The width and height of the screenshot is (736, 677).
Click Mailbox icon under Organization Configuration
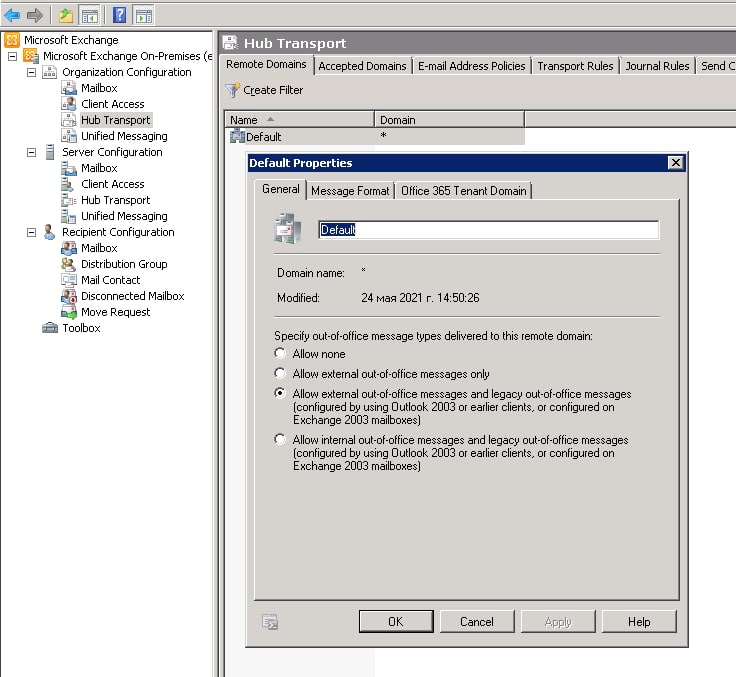[x=69, y=88]
